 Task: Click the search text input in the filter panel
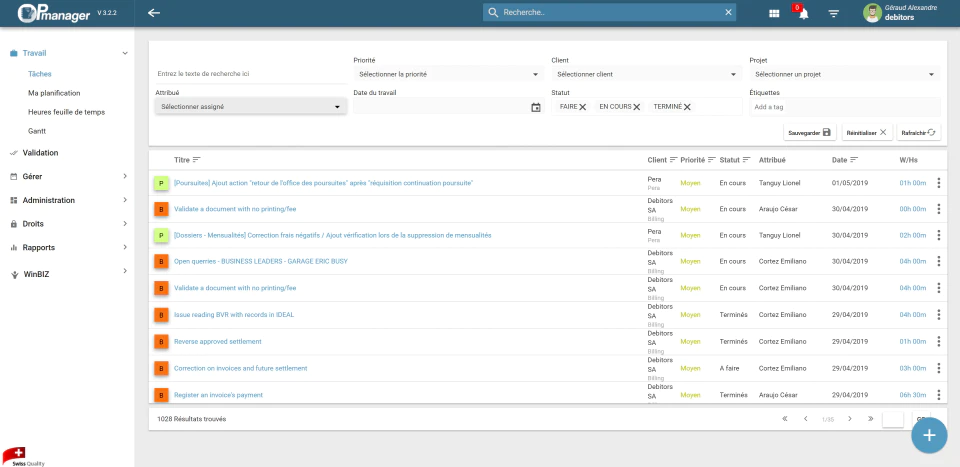pyautogui.click(x=250, y=74)
